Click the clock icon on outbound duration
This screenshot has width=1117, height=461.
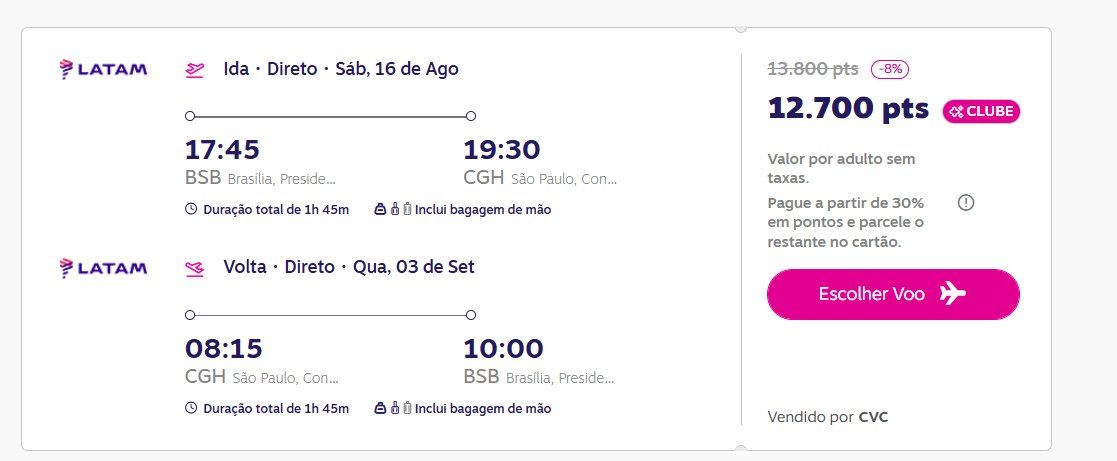click(x=191, y=209)
